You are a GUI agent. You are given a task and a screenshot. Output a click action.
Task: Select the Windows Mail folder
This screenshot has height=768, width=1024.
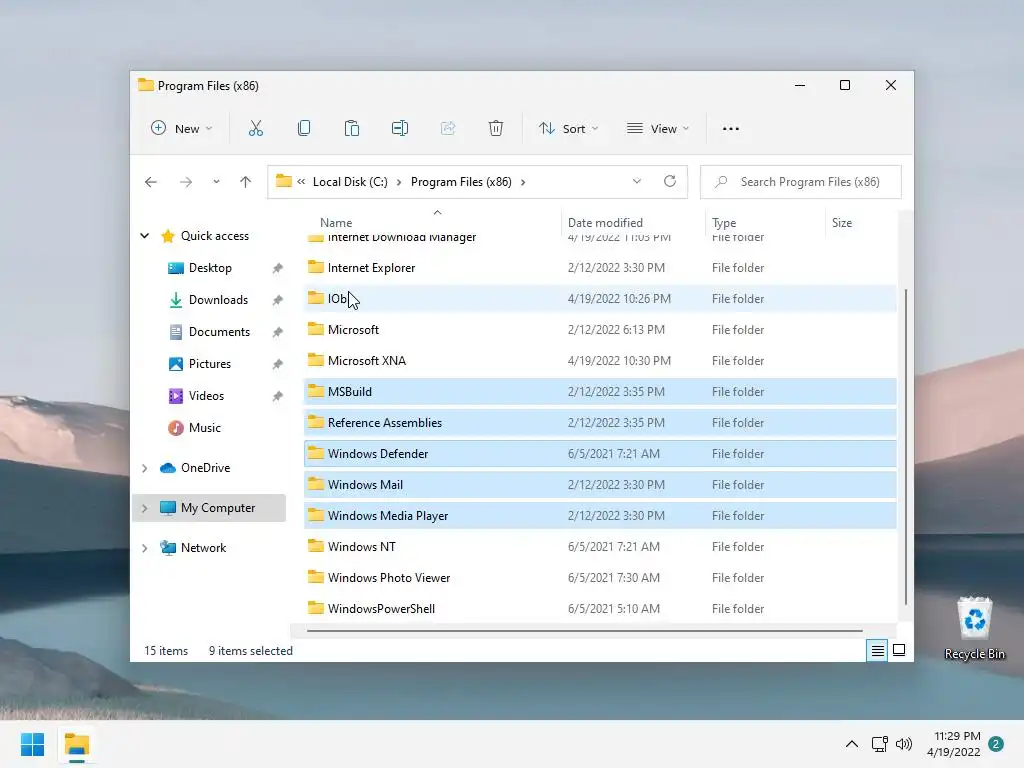coord(600,485)
